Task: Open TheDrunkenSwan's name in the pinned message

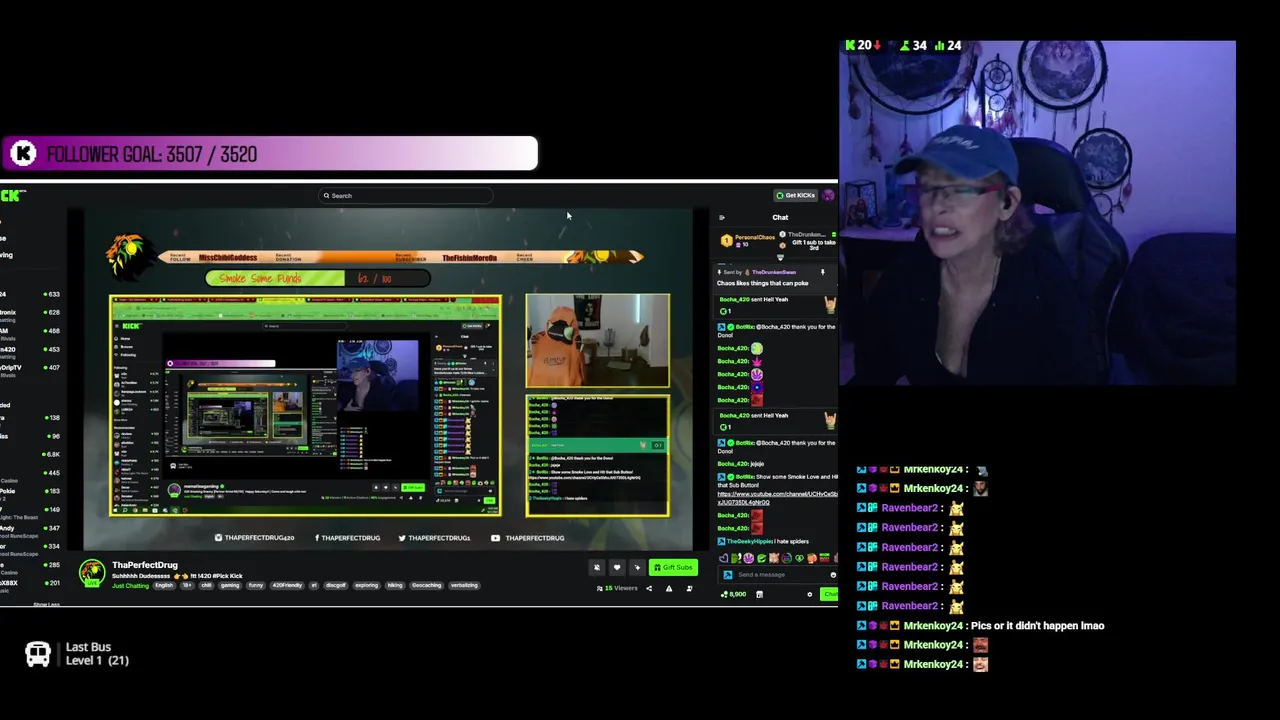Action: coord(773,272)
